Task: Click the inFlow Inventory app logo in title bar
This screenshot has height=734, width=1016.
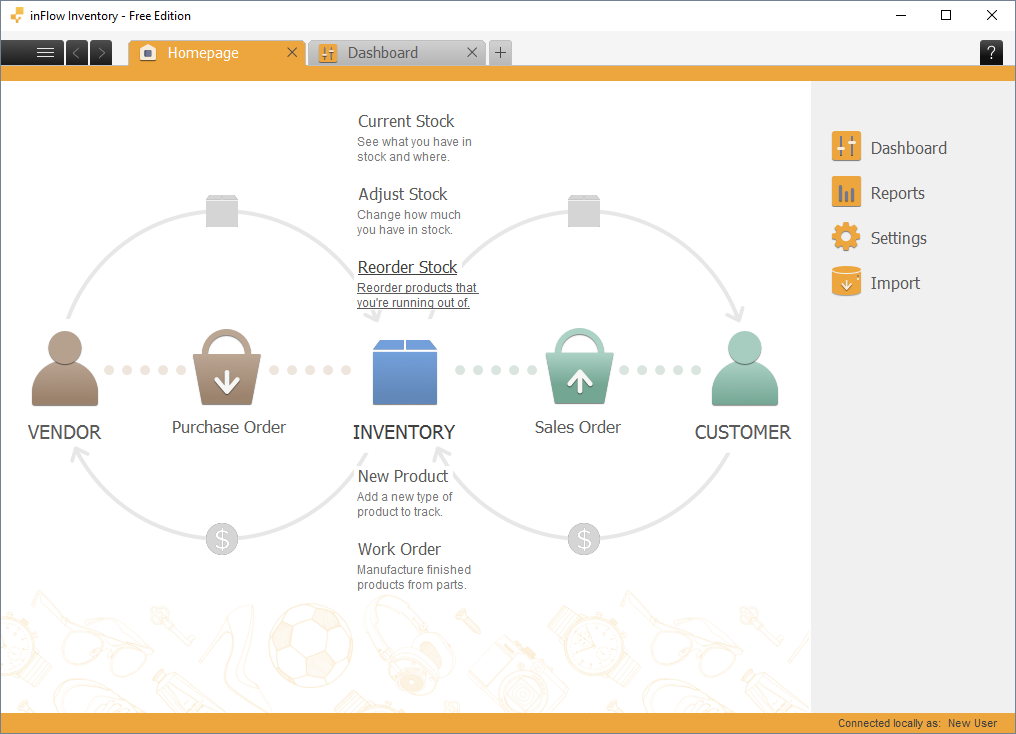Action: pyautogui.click(x=17, y=16)
